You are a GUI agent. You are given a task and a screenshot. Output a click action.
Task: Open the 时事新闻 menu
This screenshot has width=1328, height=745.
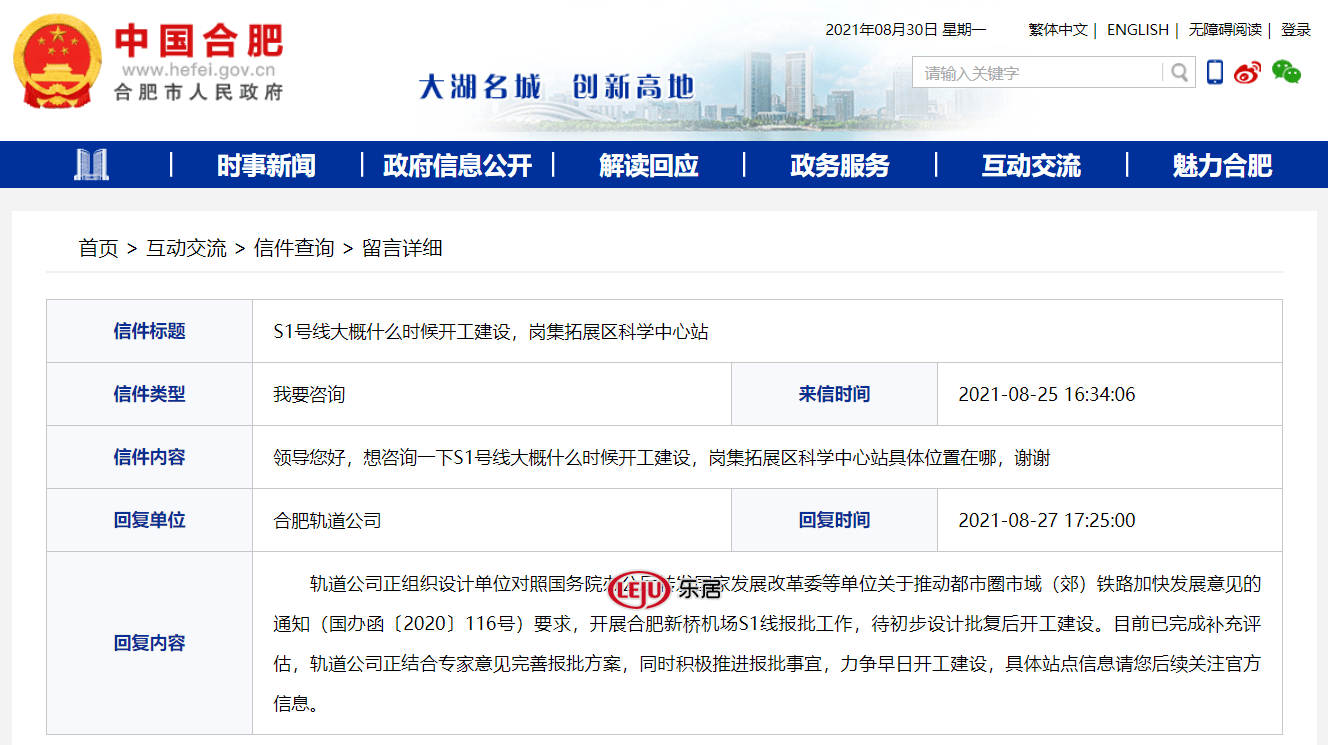(x=266, y=166)
